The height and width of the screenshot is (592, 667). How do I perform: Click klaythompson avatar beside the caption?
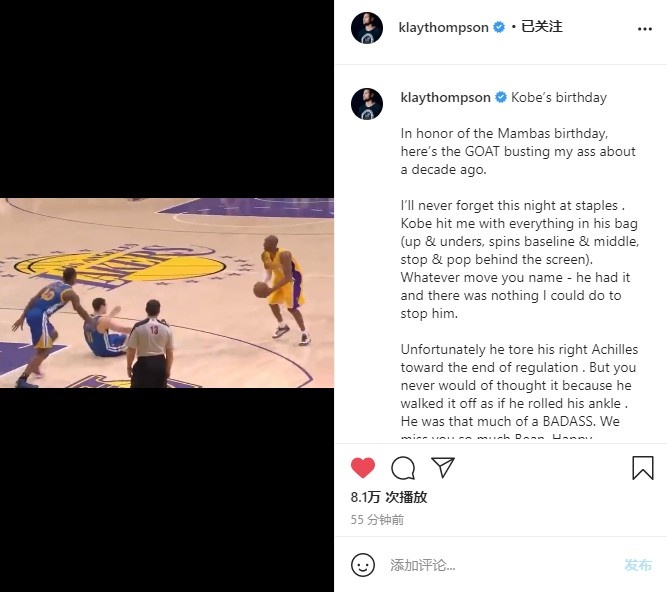point(367,104)
